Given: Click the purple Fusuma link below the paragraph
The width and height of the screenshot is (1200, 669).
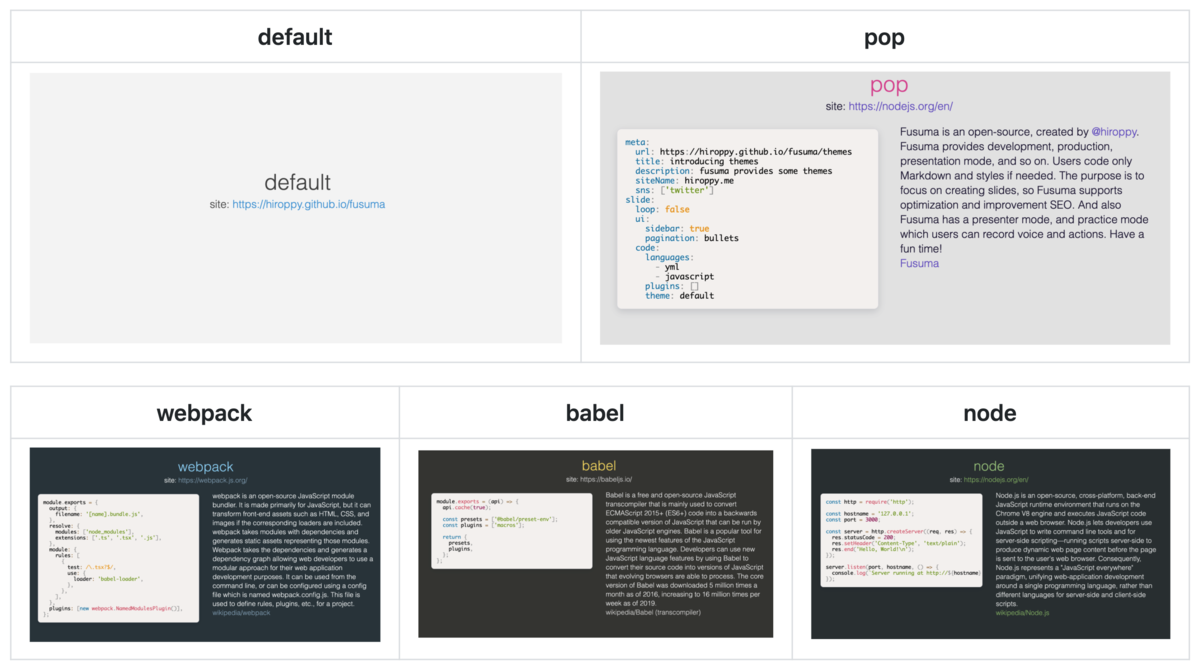Looking at the screenshot, I should pos(919,264).
